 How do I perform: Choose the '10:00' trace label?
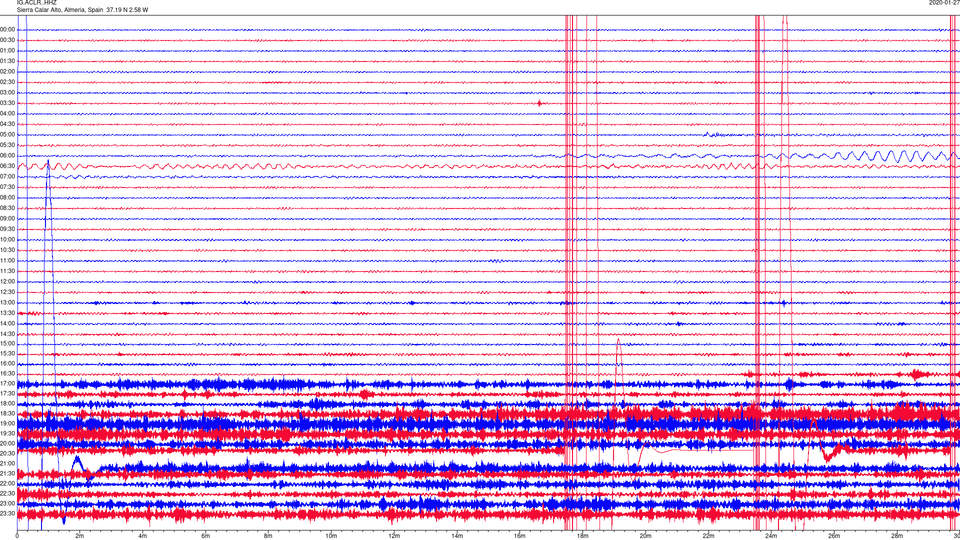click(x=7, y=239)
